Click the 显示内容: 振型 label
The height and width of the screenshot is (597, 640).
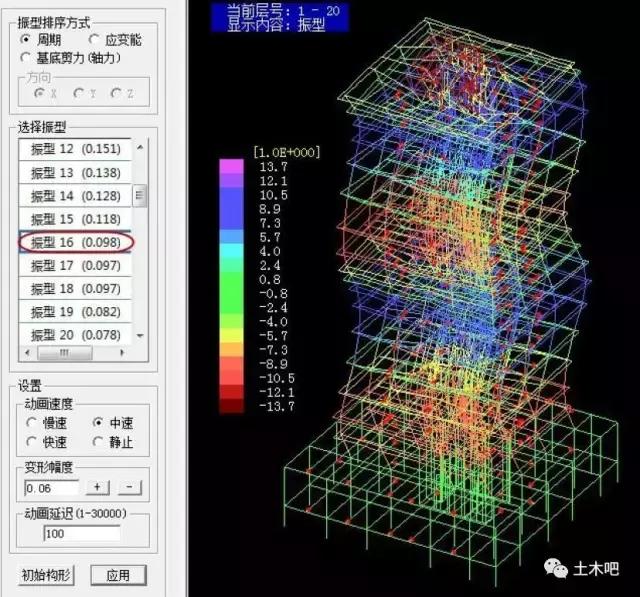tap(276, 25)
